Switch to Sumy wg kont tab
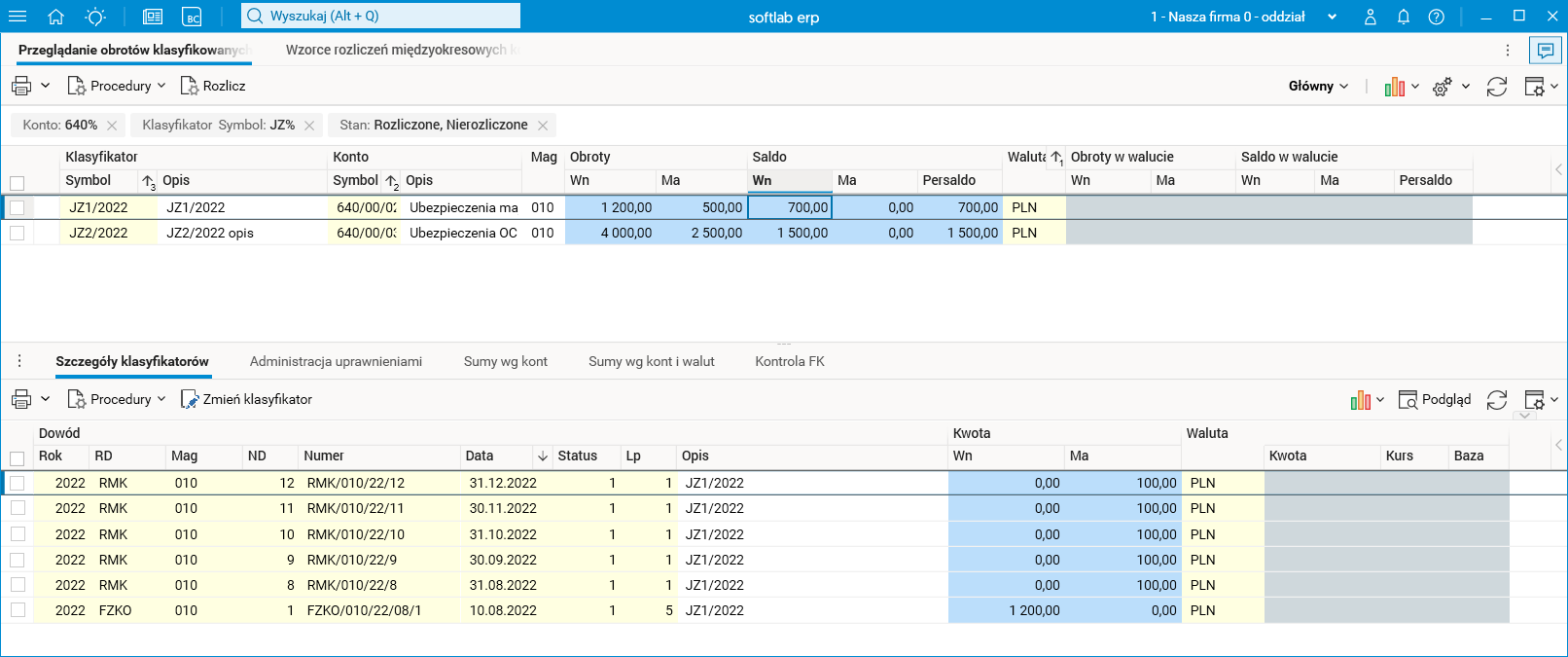The height and width of the screenshot is (657, 1568). click(x=505, y=361)
